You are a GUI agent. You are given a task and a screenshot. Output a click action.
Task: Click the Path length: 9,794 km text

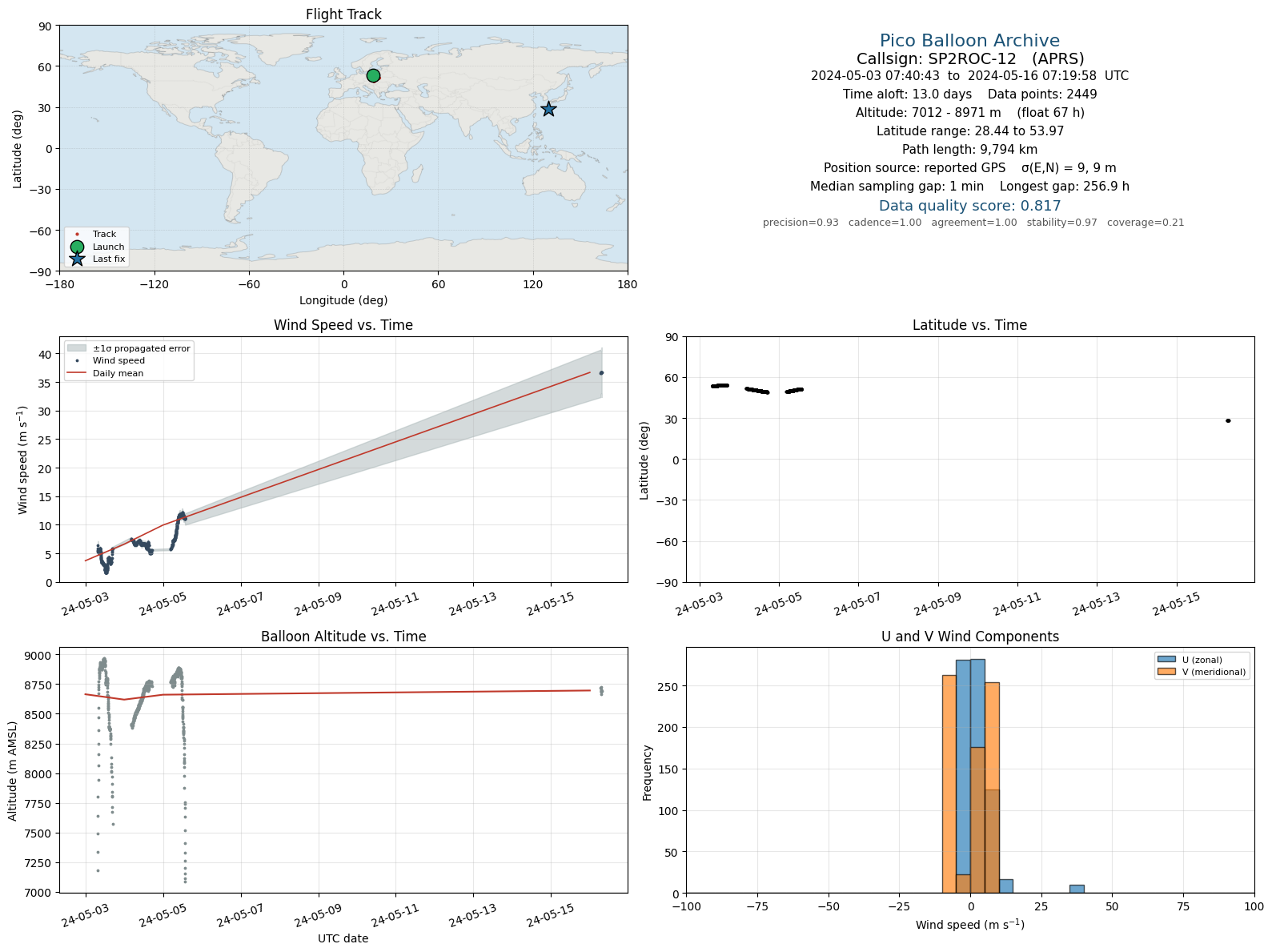point(969,150)
